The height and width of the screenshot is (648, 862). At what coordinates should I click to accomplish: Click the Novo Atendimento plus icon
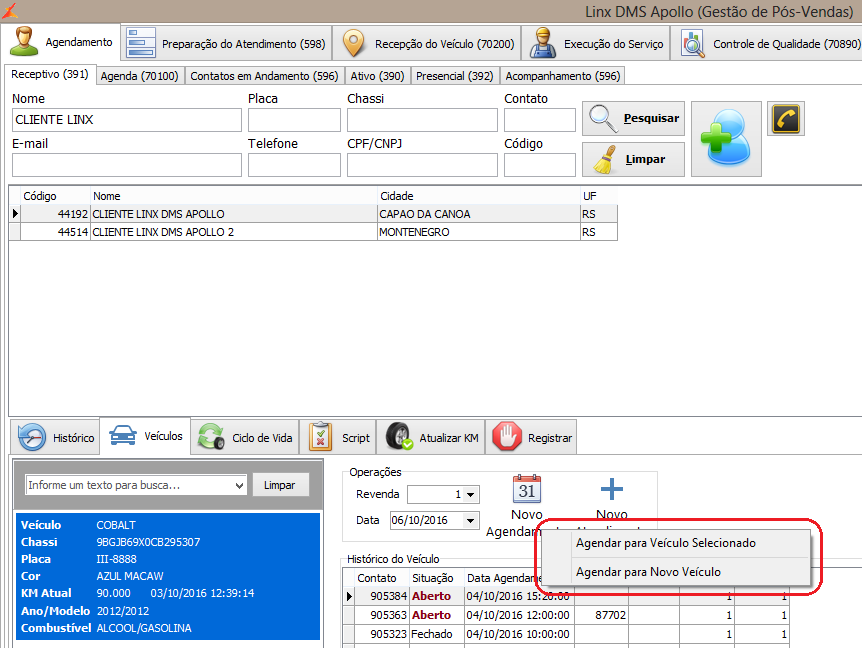(x=611, y=489)
